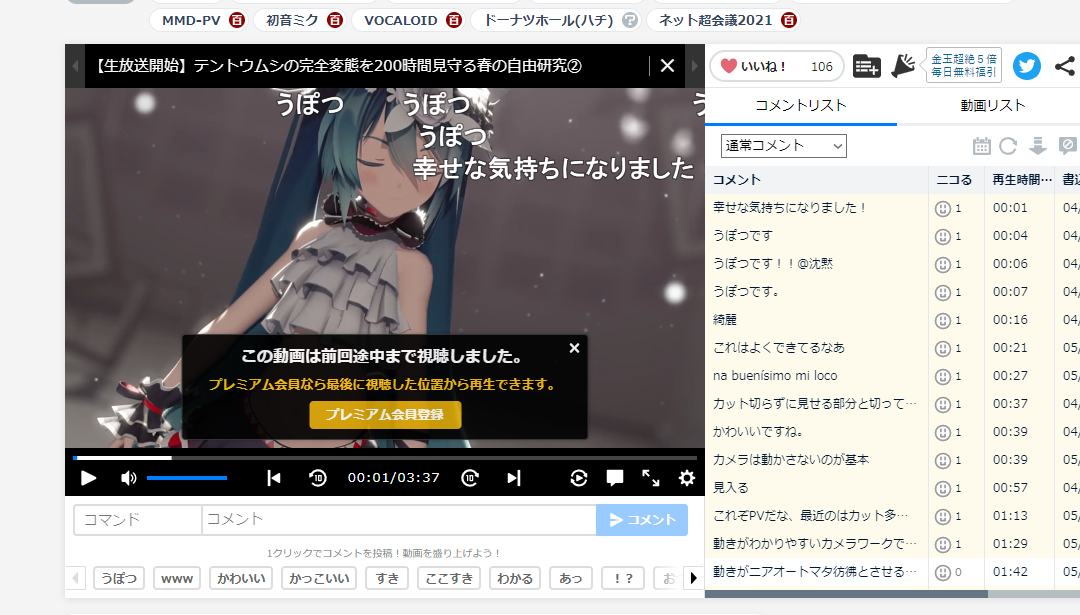1080x615 pixels.
Task: Show more quick comments right arrow
Action: (694, 578)
